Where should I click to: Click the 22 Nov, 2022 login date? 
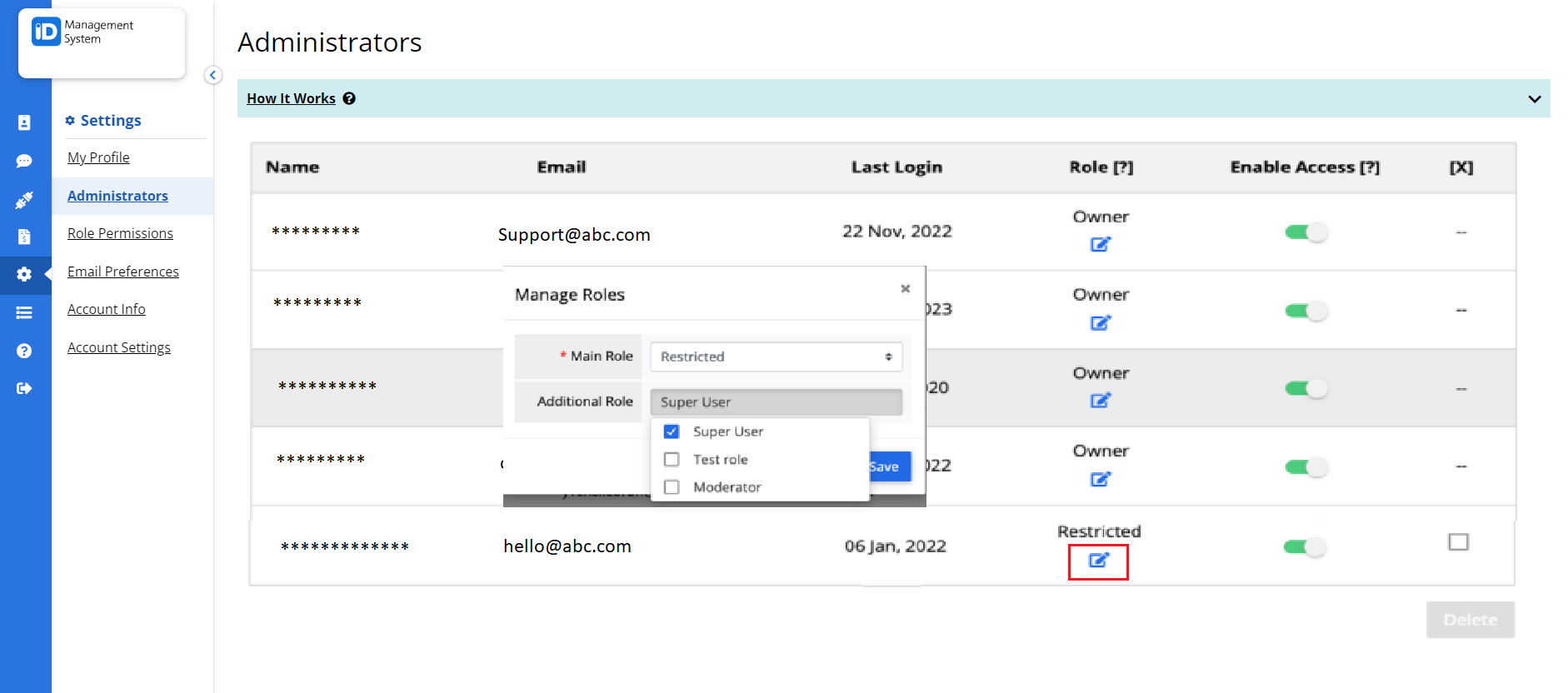[x=897, y=232]
